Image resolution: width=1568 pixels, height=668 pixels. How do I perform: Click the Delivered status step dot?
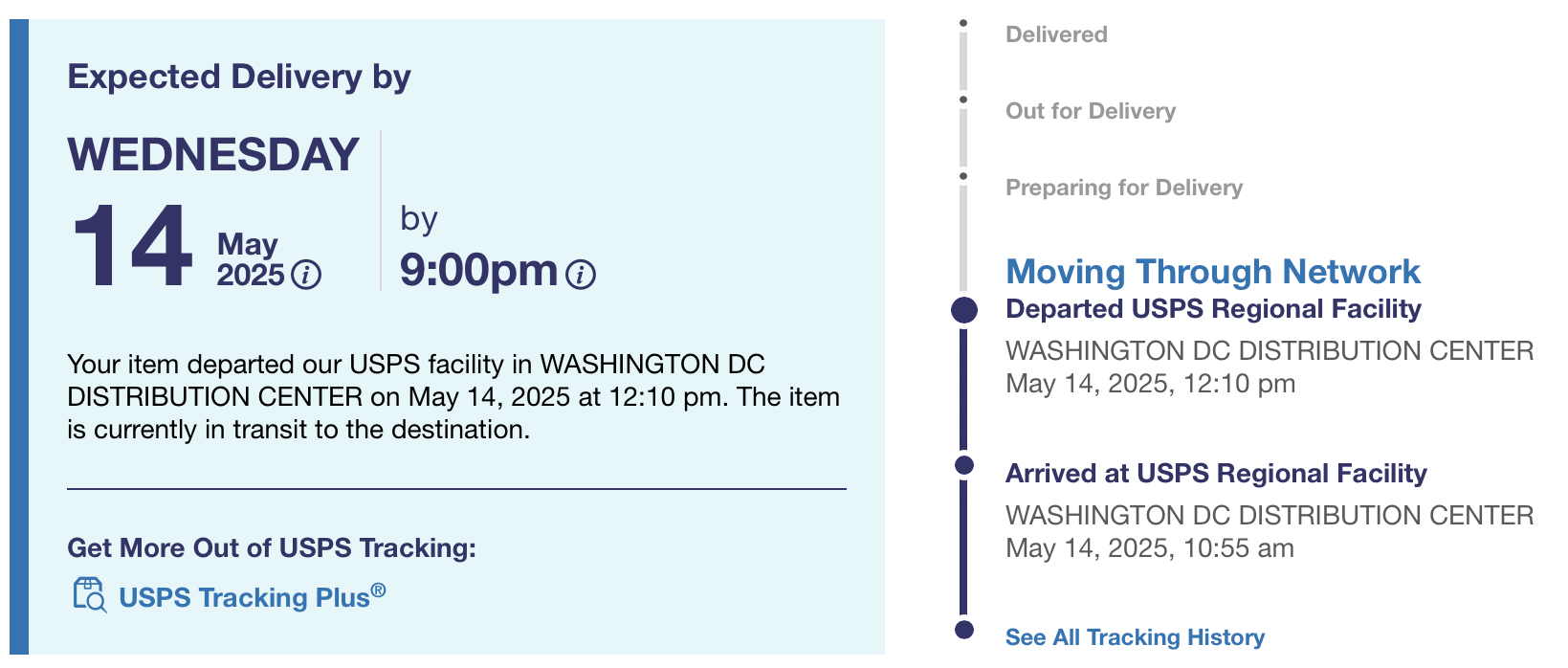(963, 23)
